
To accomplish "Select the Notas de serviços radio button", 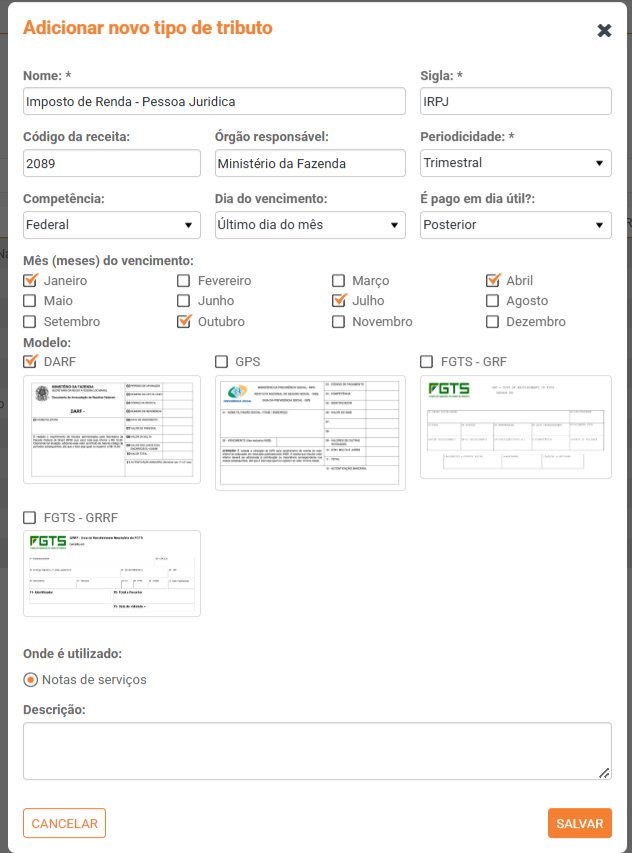I will click(x=31, y=679).
